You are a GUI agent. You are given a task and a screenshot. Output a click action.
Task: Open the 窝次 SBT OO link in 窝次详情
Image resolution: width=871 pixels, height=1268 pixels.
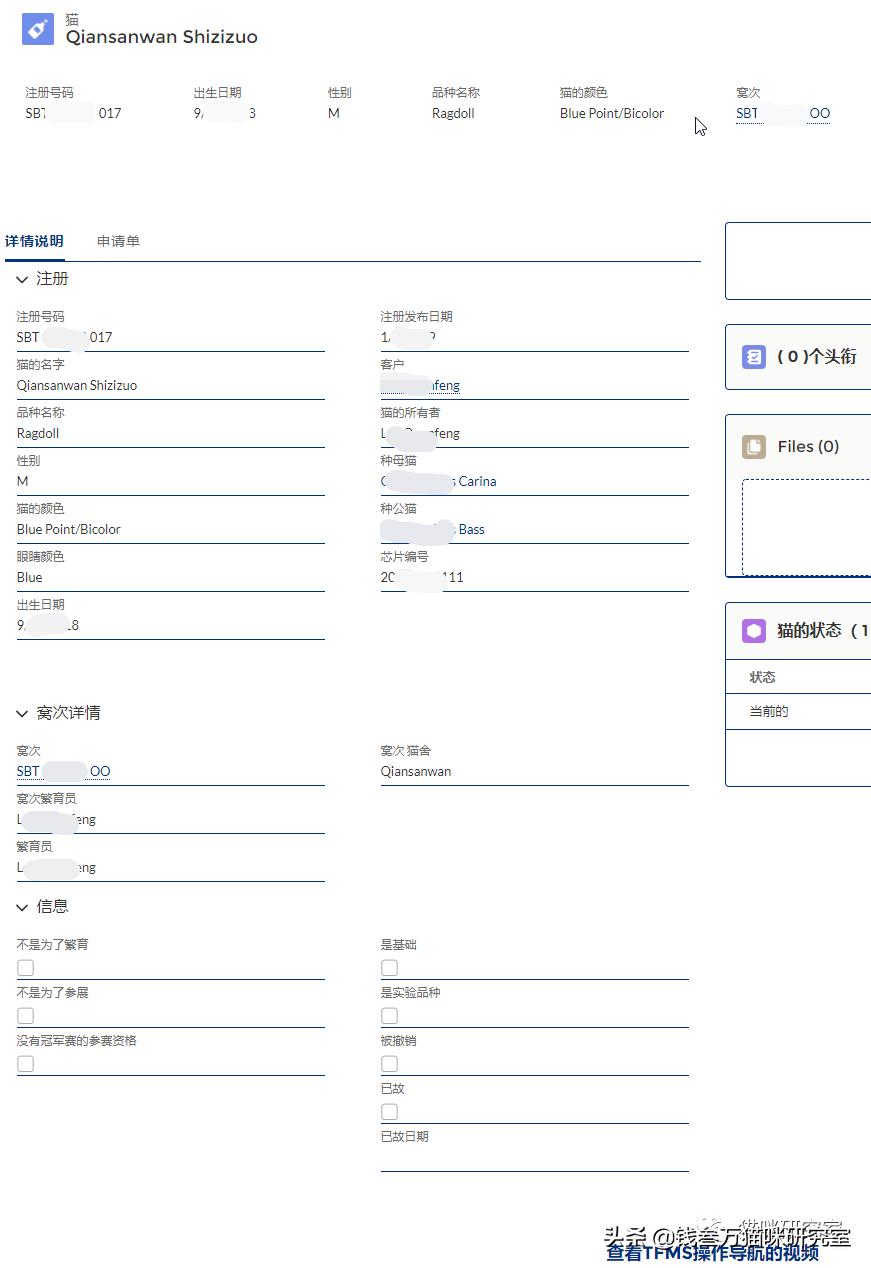pyautogui.click(x=63, y=771)
